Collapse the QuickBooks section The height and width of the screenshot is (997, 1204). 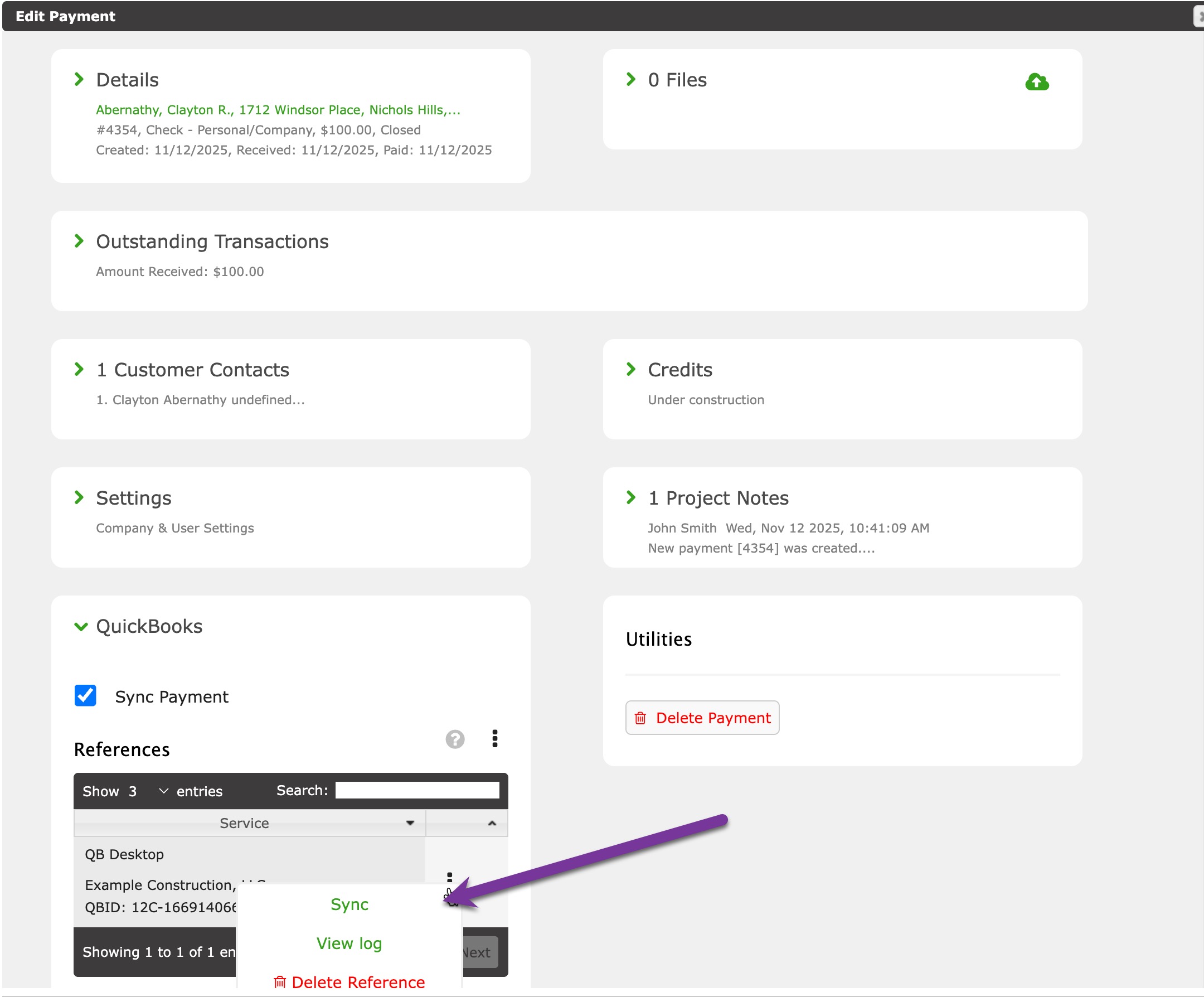81,626
